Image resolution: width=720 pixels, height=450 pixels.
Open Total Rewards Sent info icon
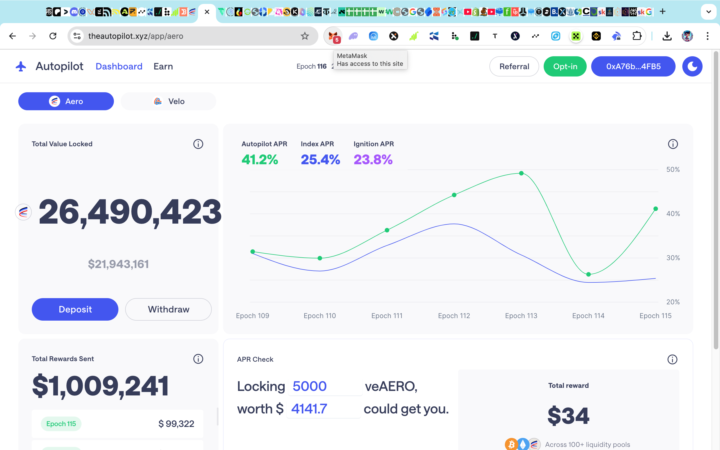(x=198, y=359)
